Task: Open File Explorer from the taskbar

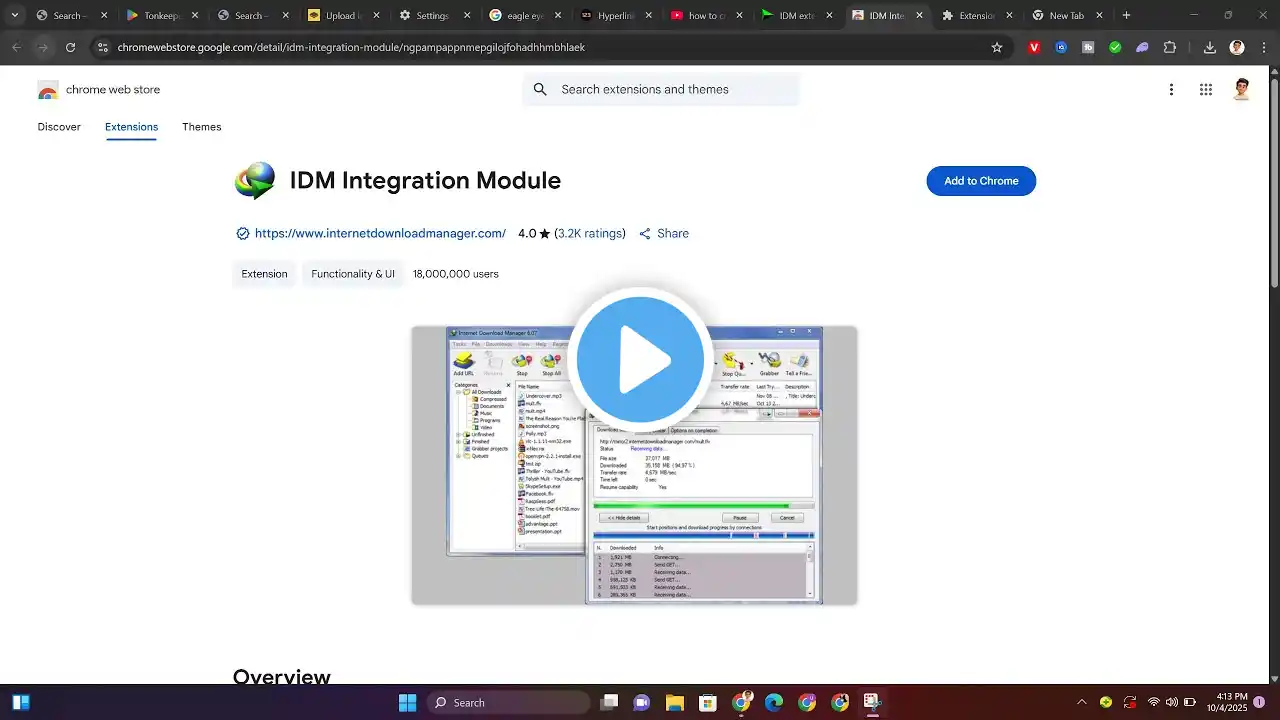Action: [674, 702]
